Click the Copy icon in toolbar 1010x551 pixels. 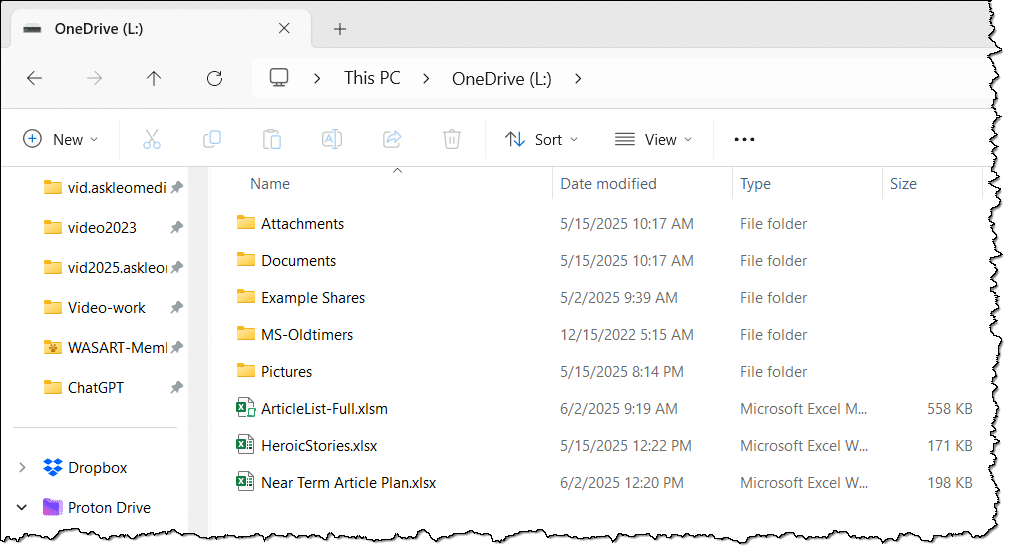(212, 140)
